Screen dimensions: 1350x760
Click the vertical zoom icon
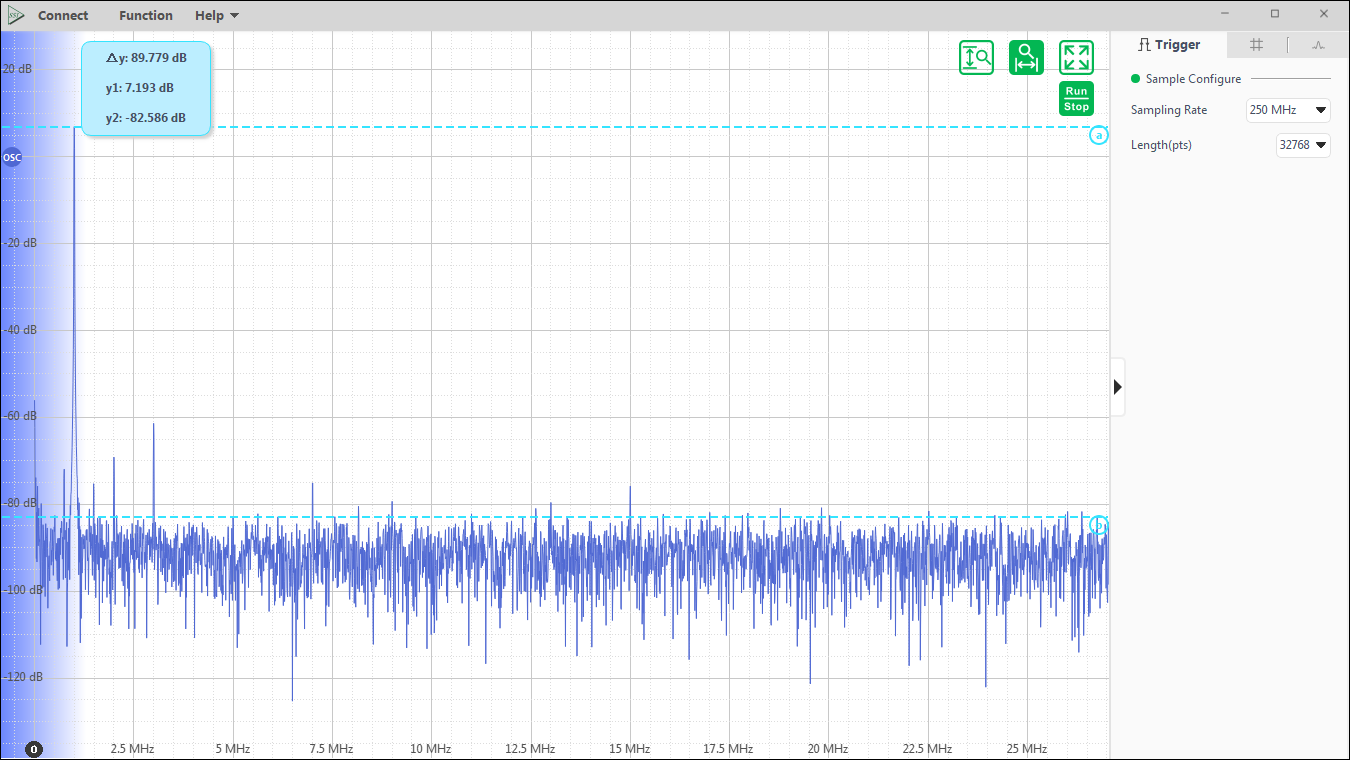[976, 58]
